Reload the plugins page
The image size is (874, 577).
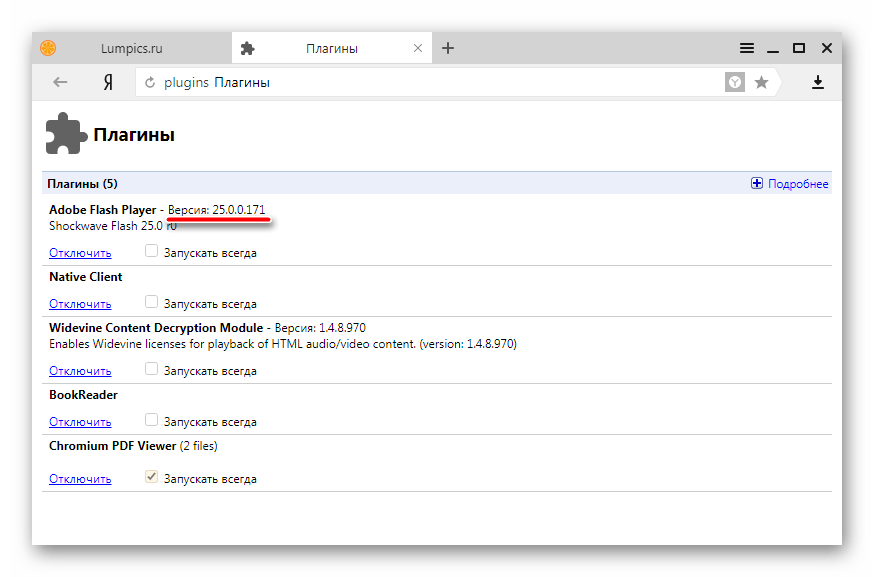149,83
